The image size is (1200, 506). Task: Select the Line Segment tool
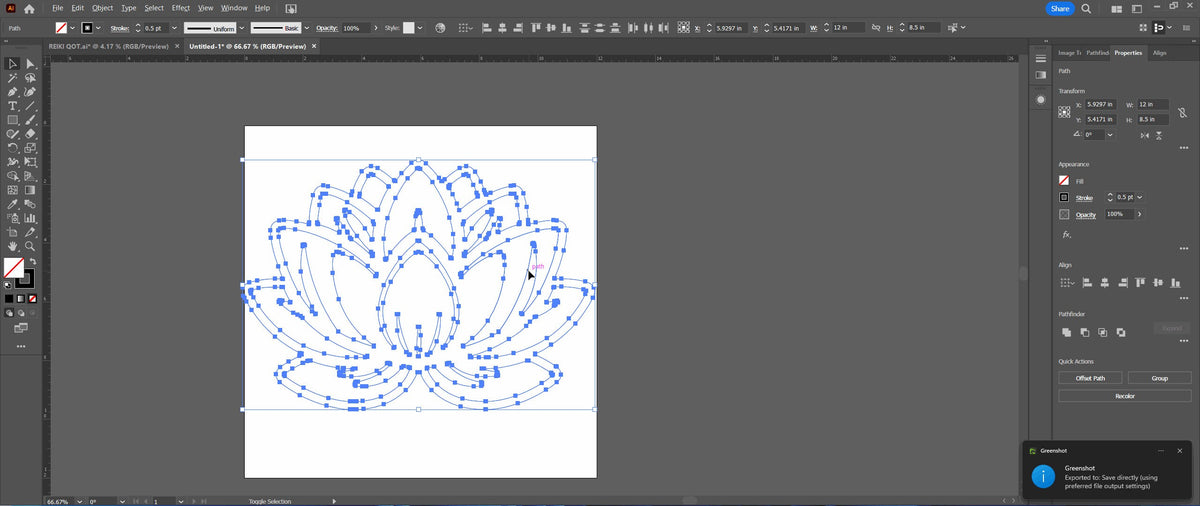[x=30, y=106]
